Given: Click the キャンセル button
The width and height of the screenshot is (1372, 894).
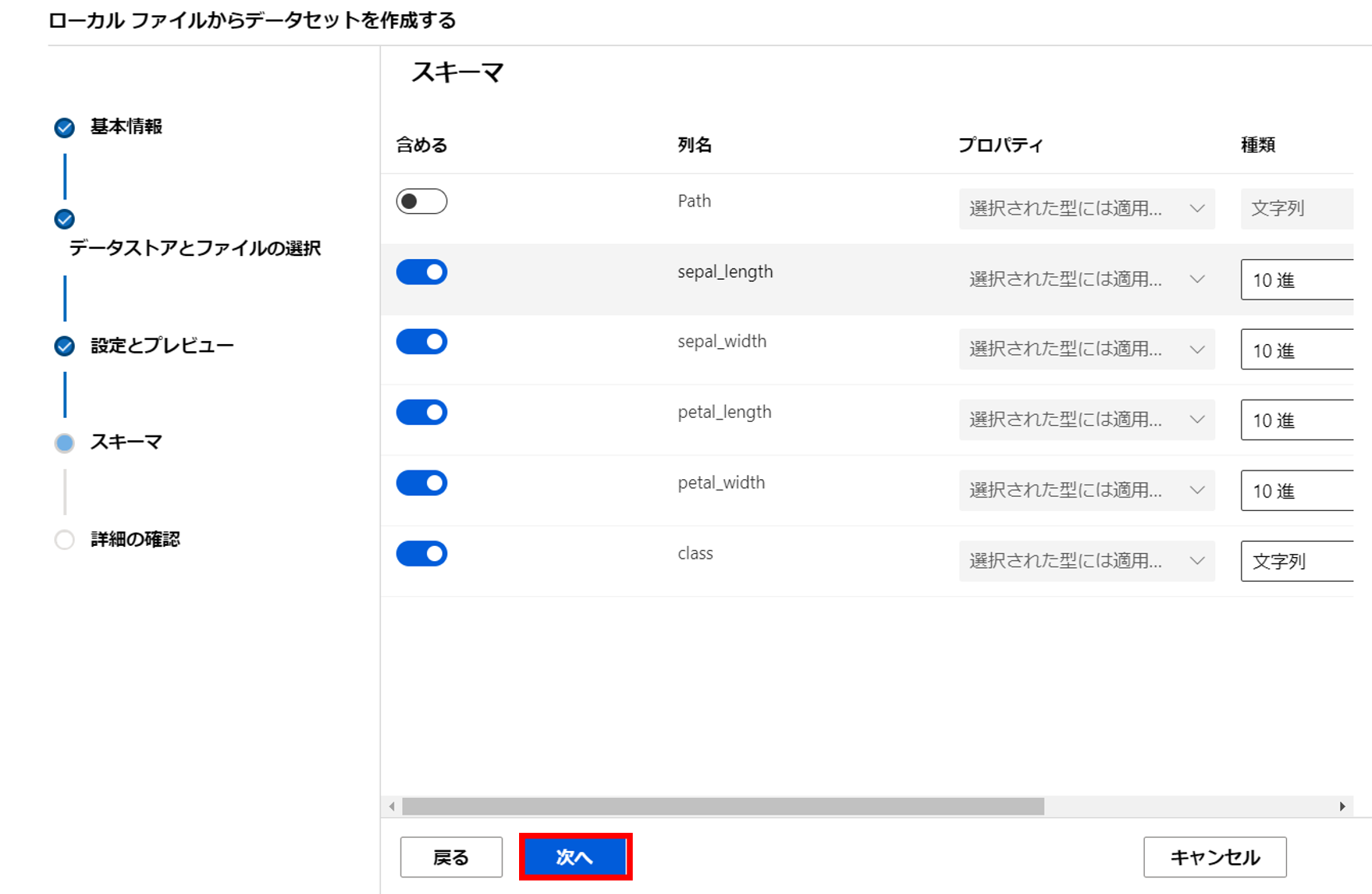Looking at the screenshot, I should (x=1214, y=857).
